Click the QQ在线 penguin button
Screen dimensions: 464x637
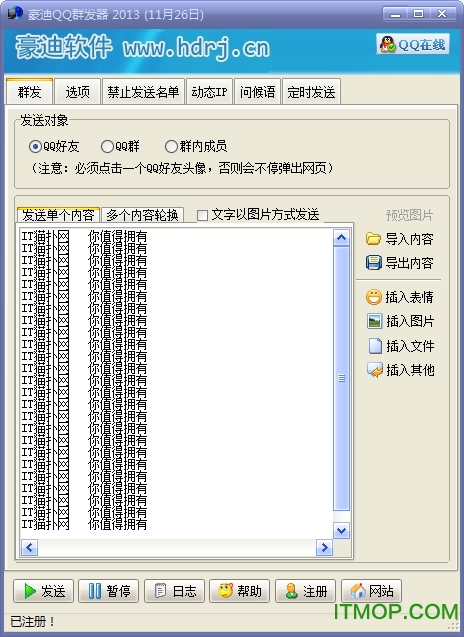[x=413, y=44]
